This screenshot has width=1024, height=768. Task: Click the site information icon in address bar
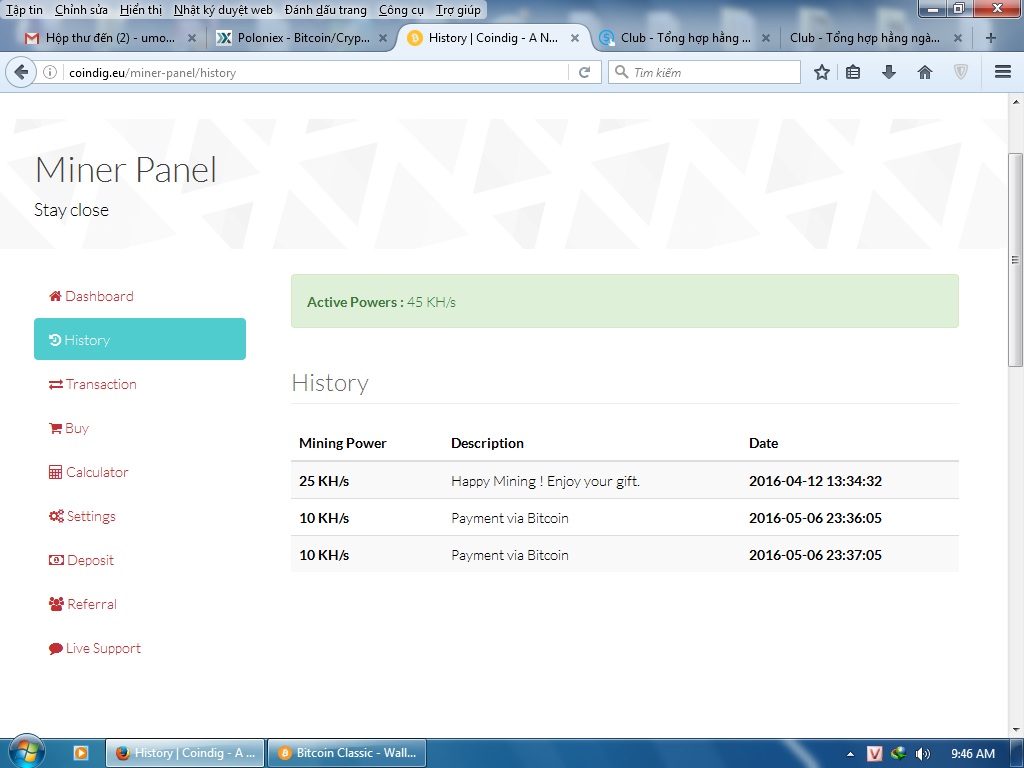[x=50, y=72]
